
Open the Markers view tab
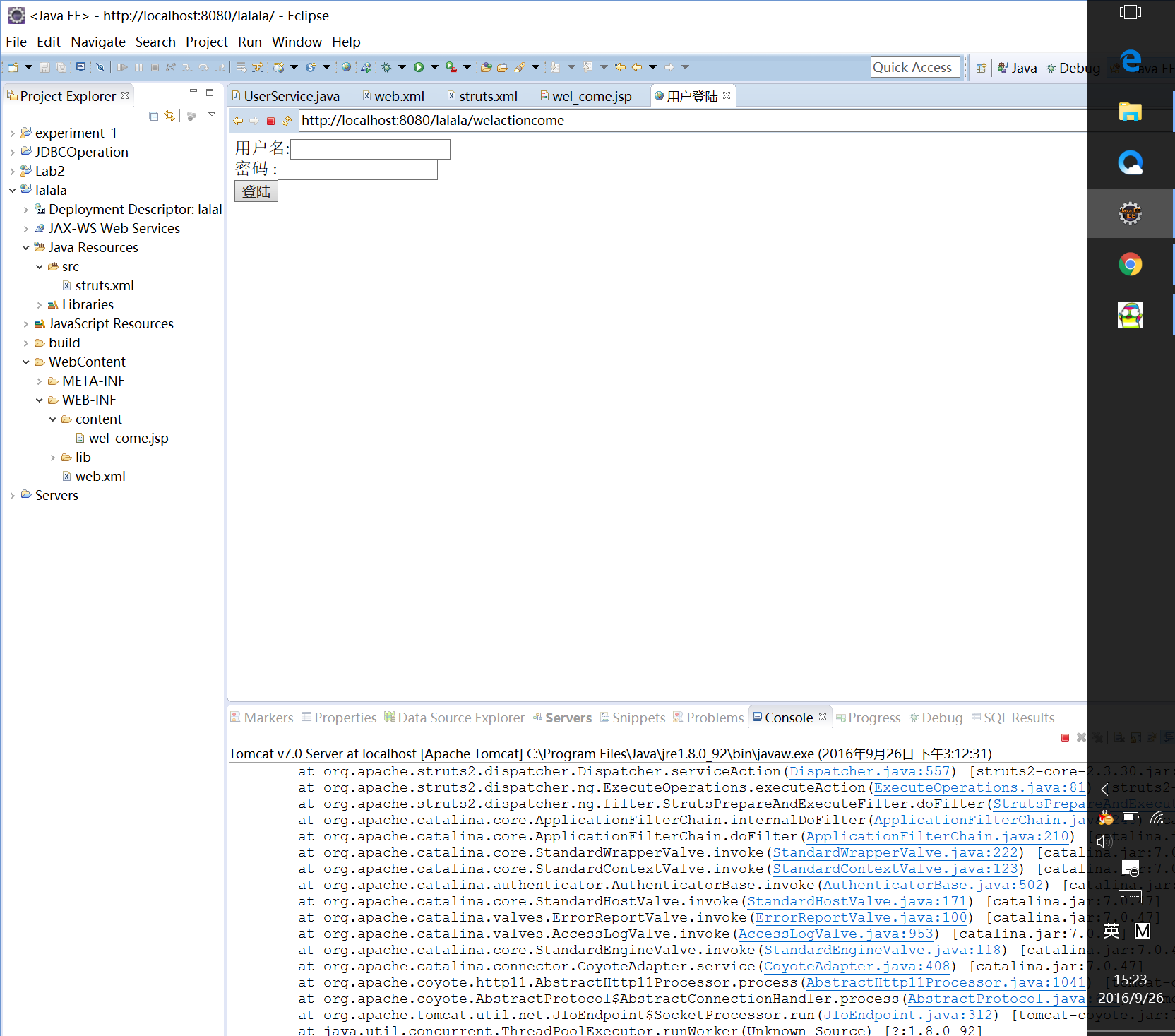coord(262,718)
